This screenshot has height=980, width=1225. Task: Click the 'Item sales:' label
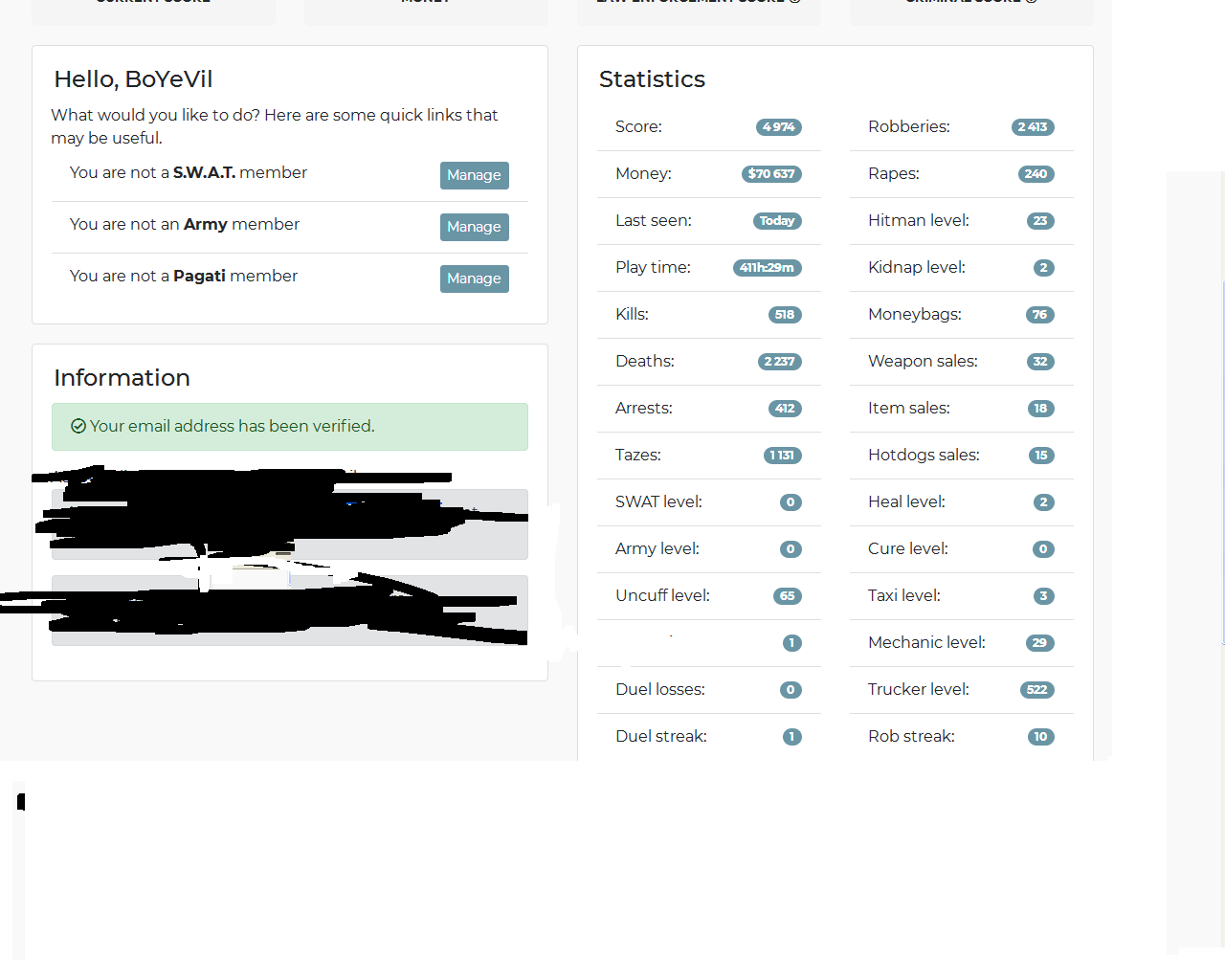[909, 409]
